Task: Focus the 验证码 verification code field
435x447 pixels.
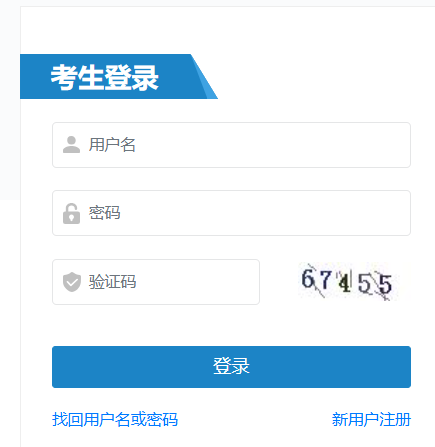Action: (156, 282)
